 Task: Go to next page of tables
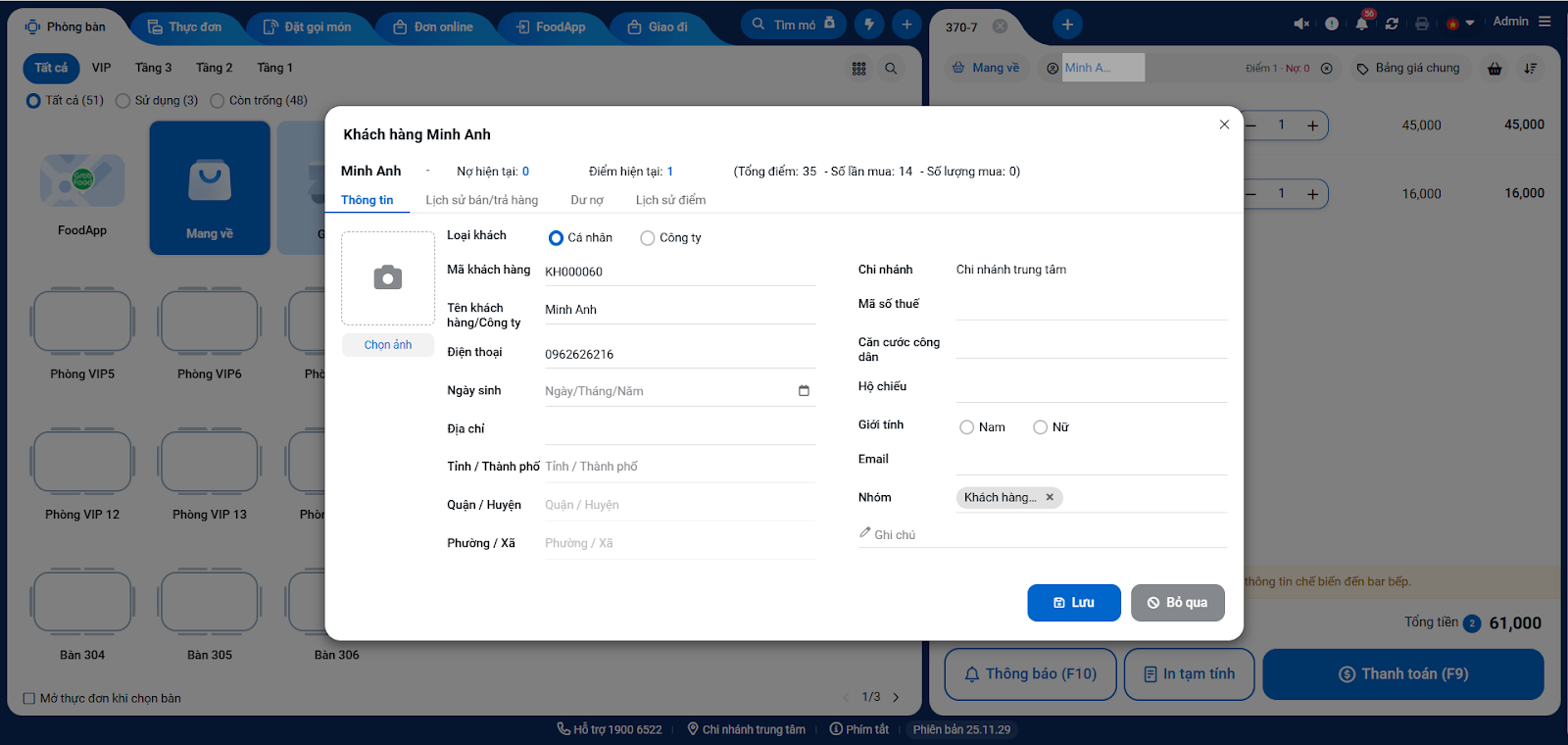(x=896, y=697)
